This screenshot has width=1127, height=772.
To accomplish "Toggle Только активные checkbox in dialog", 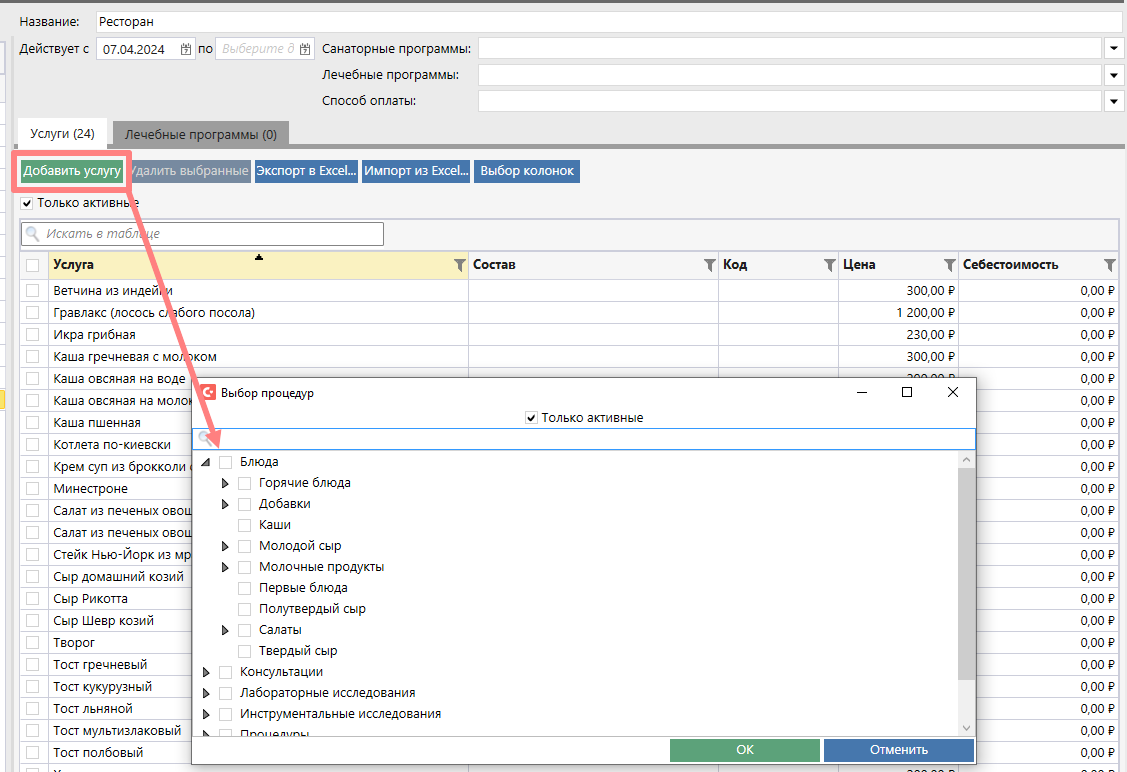I will coord(531,418).
